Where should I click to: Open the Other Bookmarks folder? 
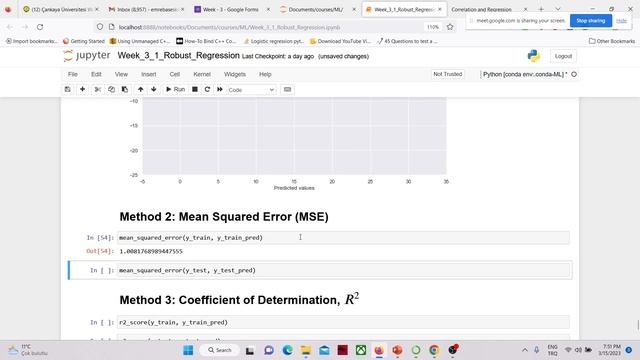[x=611, y=41]
